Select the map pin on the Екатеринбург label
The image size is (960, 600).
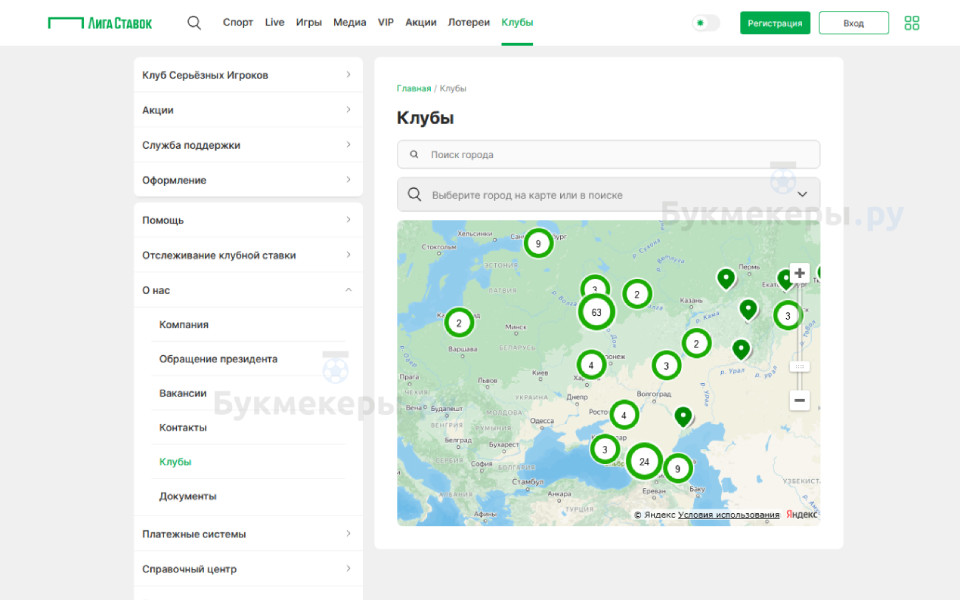785,280
